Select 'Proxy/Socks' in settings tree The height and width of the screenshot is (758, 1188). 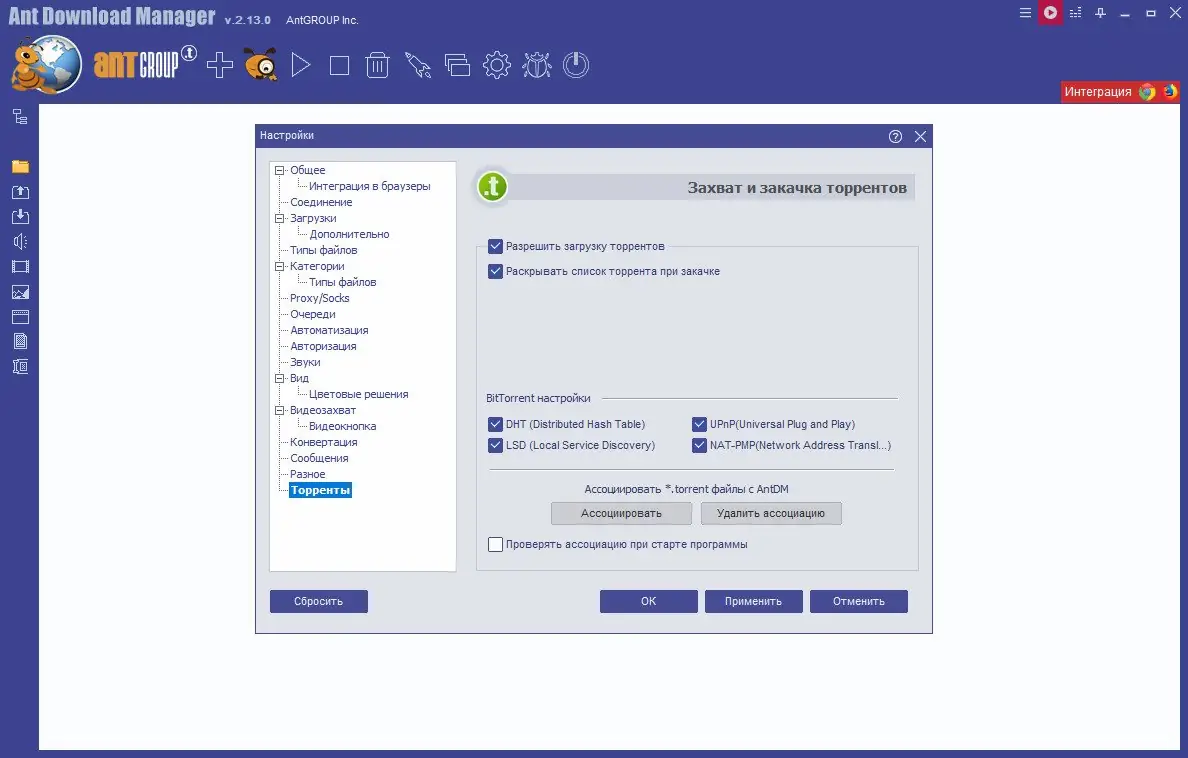tap(320, 299)
